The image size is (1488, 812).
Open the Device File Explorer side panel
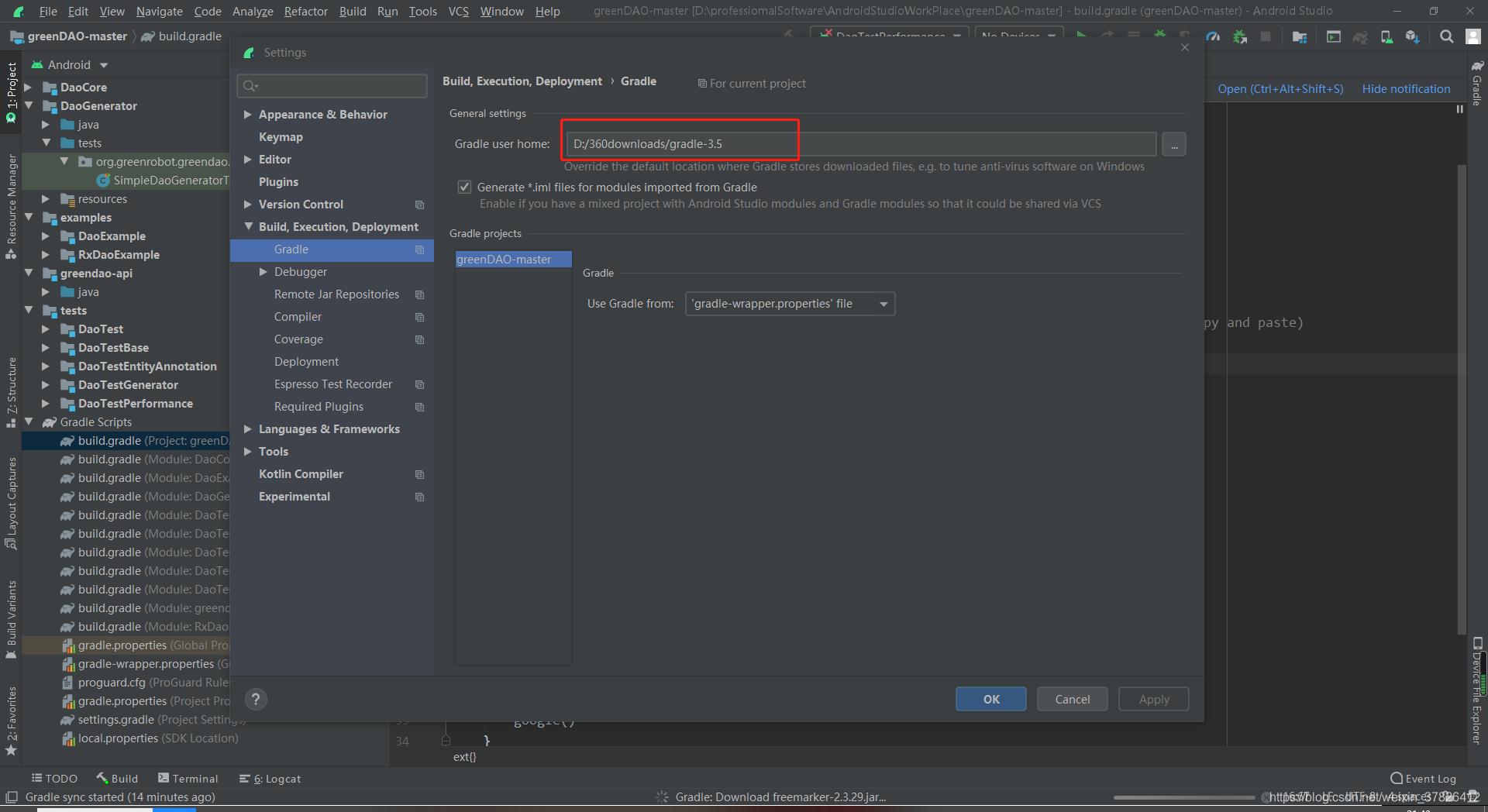[1478, 690]
